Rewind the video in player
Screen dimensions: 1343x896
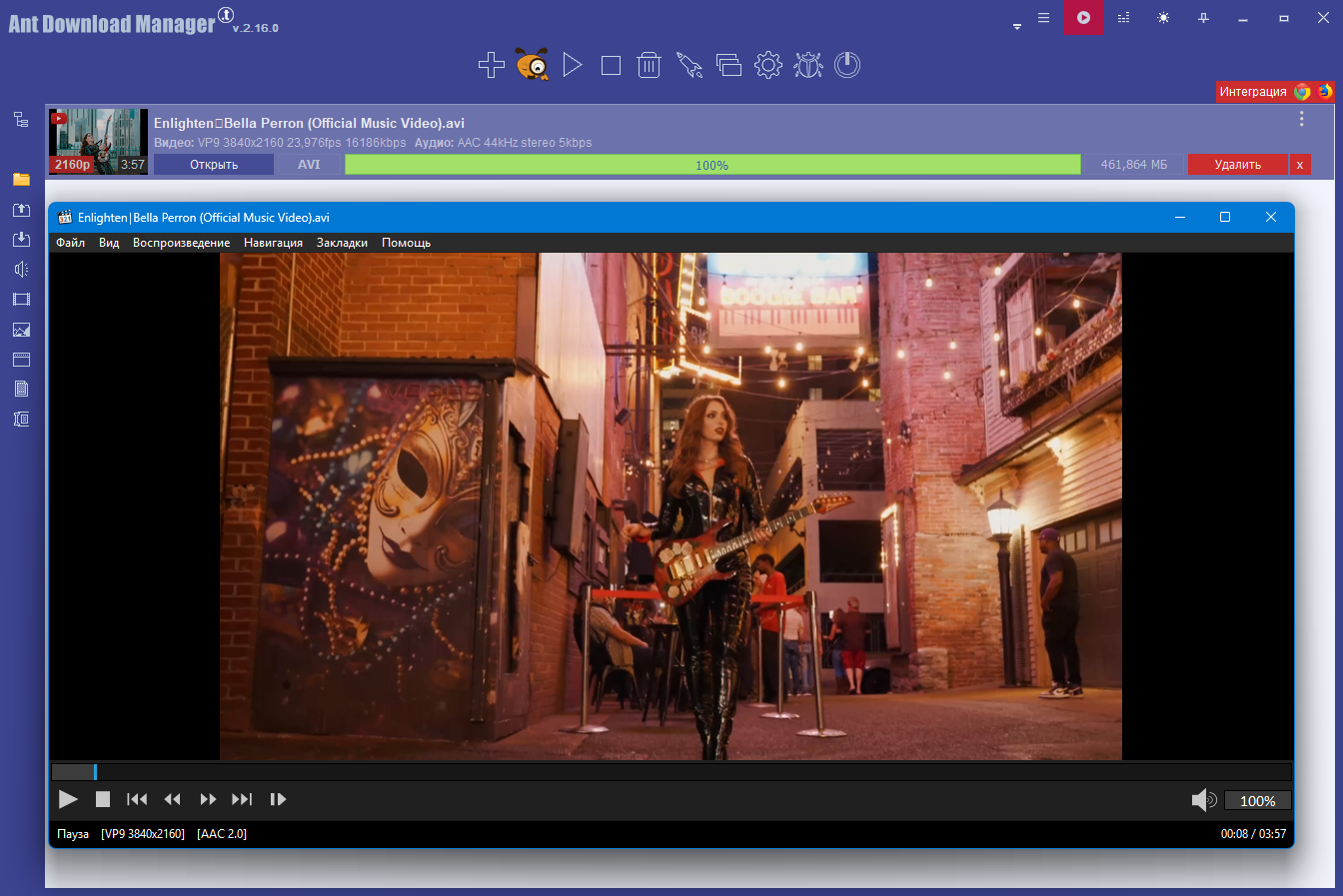point(173,799)
